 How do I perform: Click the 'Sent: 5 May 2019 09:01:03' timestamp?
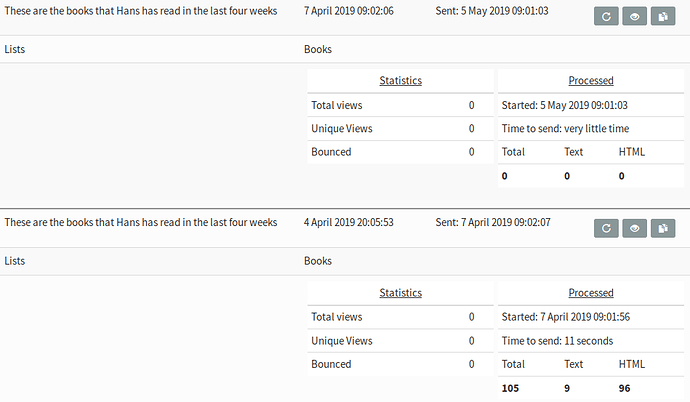pos(492,11)
